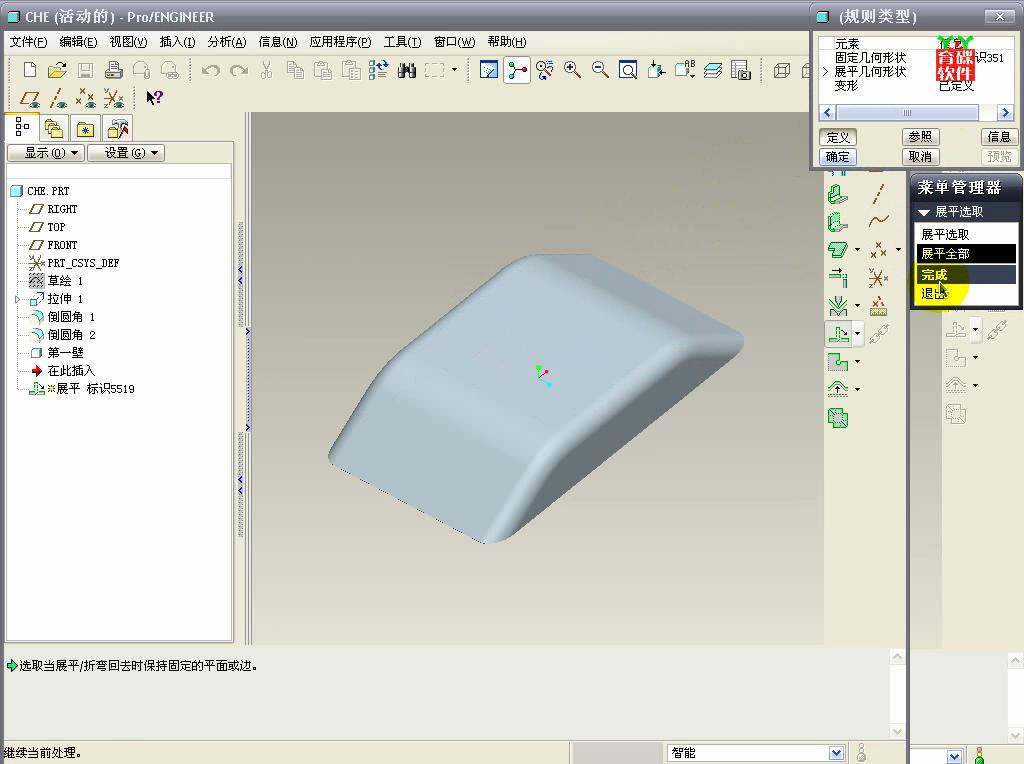Choose 展平选取 option in menu manager
This screenshot has height=764, width=1024.
(966, 234)
